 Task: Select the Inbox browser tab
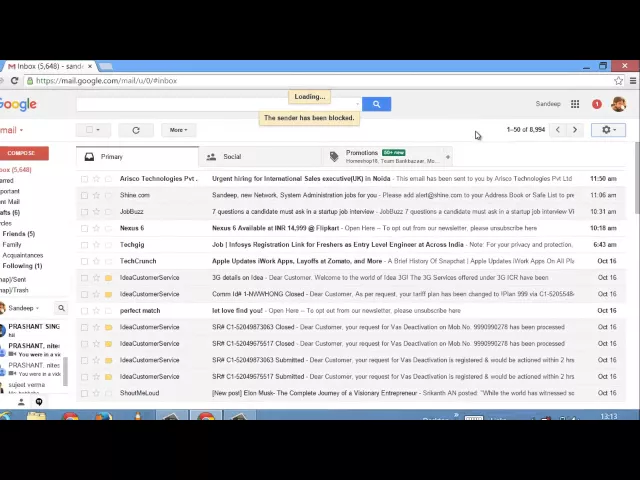[49, 66]
